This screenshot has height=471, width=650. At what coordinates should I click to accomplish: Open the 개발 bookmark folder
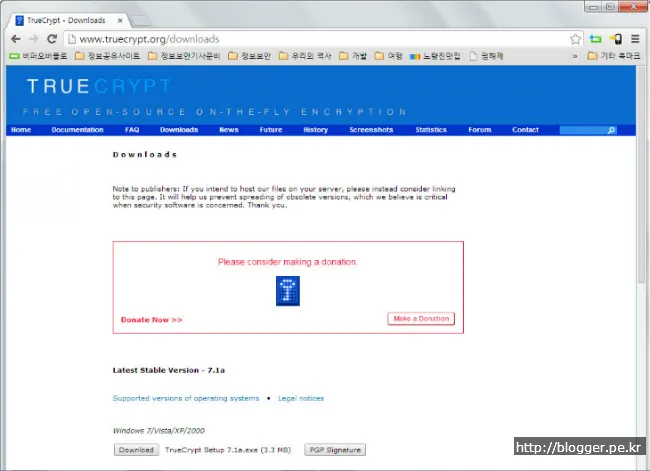pos(352,56)
